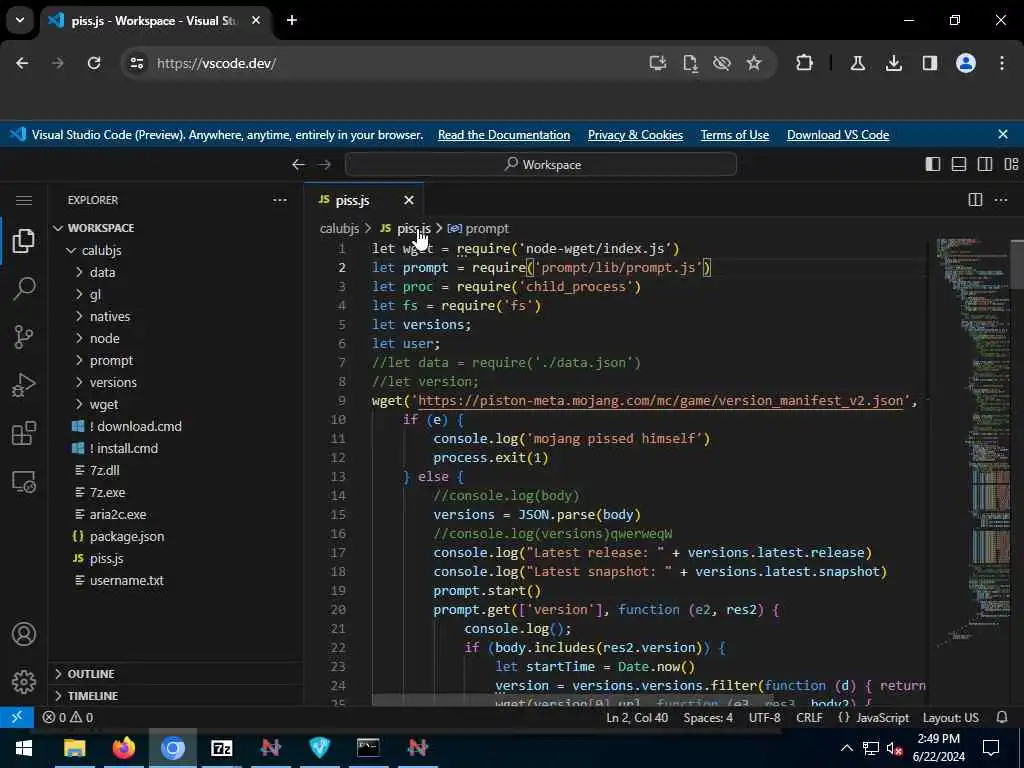Expand the data folder
The image size is (1024, 768).
pos(176,272)
